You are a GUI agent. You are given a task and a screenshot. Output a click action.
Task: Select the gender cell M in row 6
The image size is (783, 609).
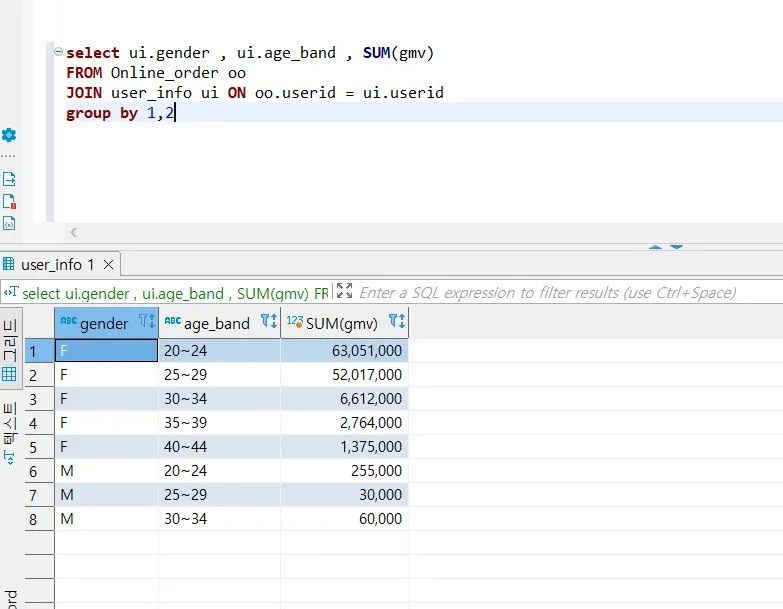point(106,470)
